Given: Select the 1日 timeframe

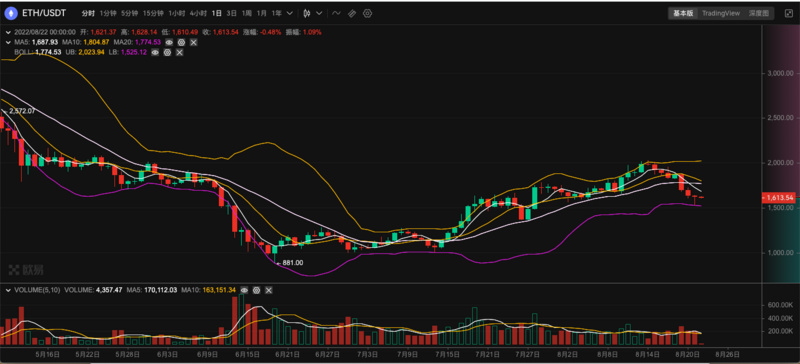Looking at the screenshot, I should point(217,13).
